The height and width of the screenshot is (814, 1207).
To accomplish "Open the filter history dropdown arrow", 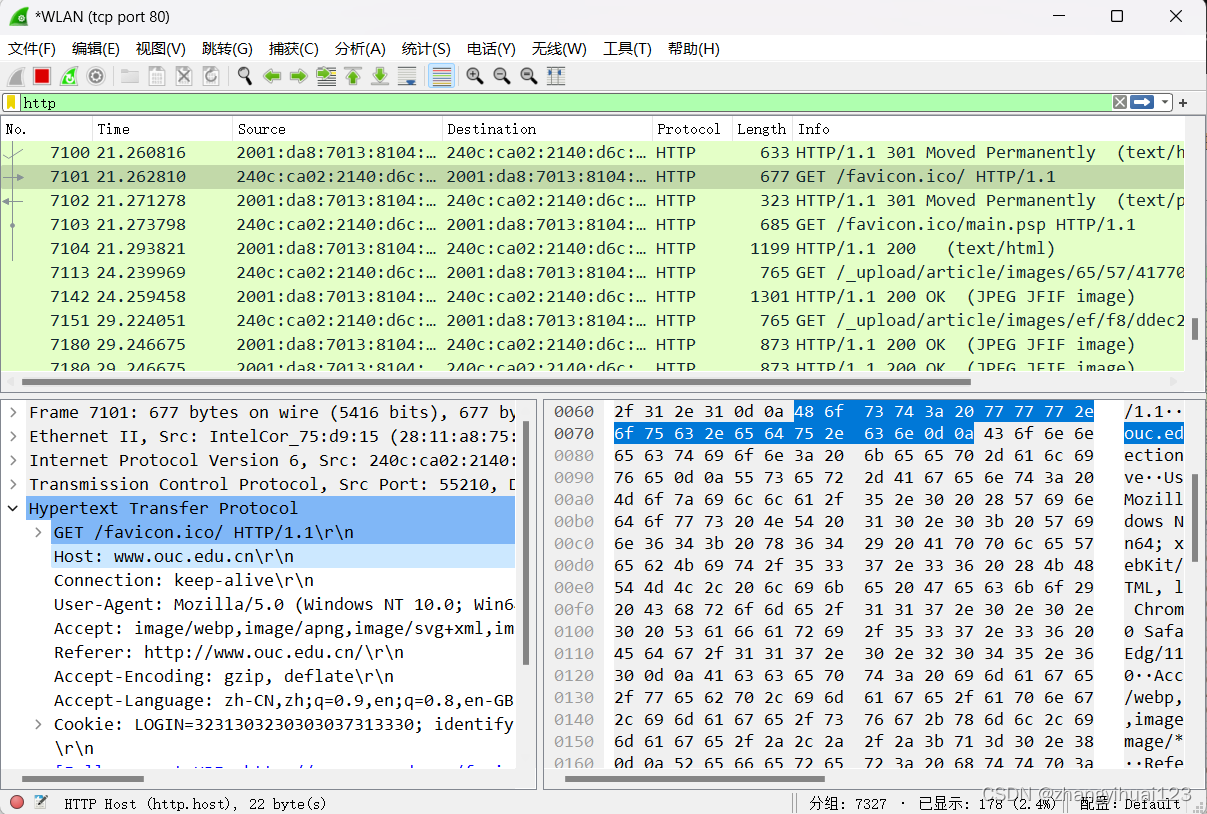I will [1163, 102].
